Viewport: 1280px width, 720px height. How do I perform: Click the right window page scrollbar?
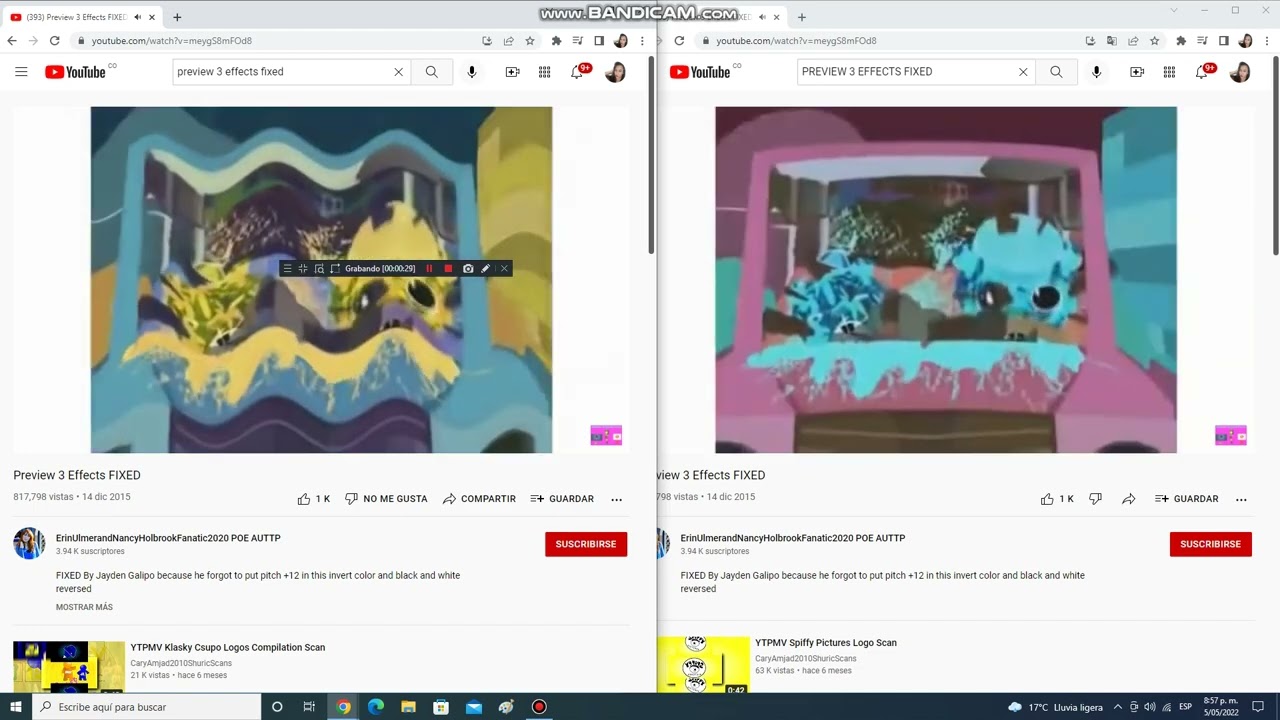point(1275,158)
